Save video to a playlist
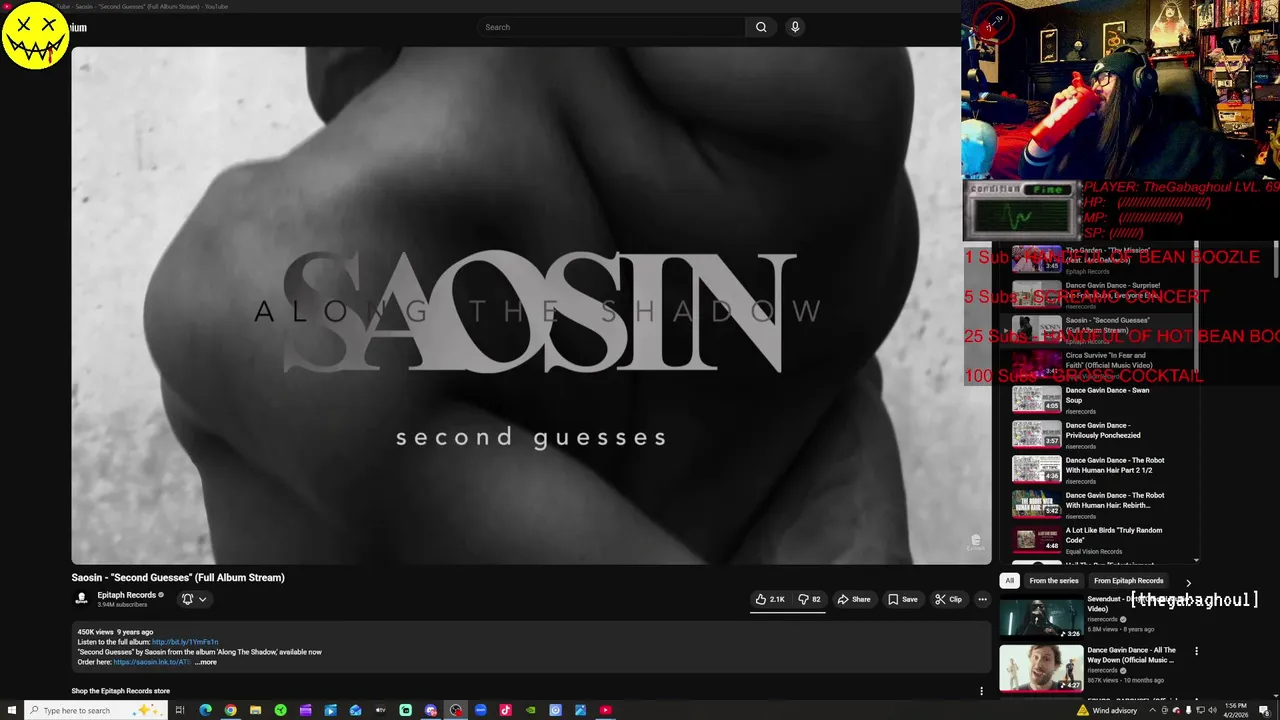 (903, 599)
